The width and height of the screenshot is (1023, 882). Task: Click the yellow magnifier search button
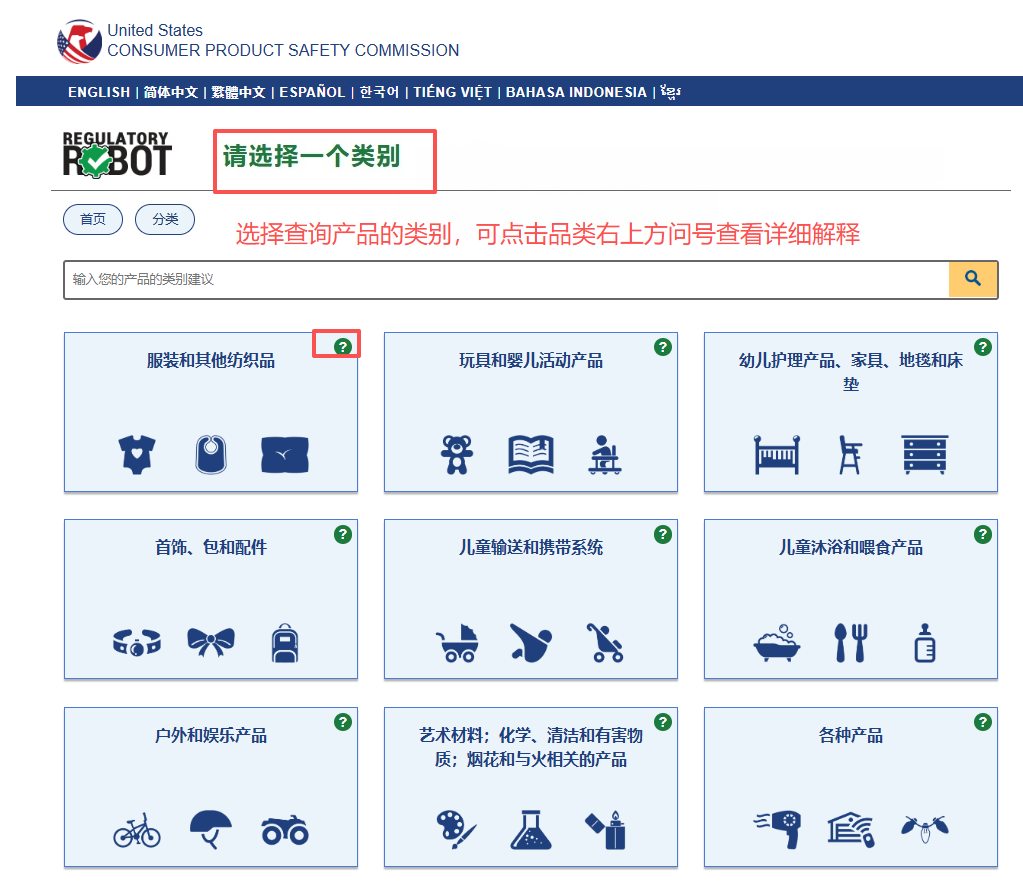point(973,279)
